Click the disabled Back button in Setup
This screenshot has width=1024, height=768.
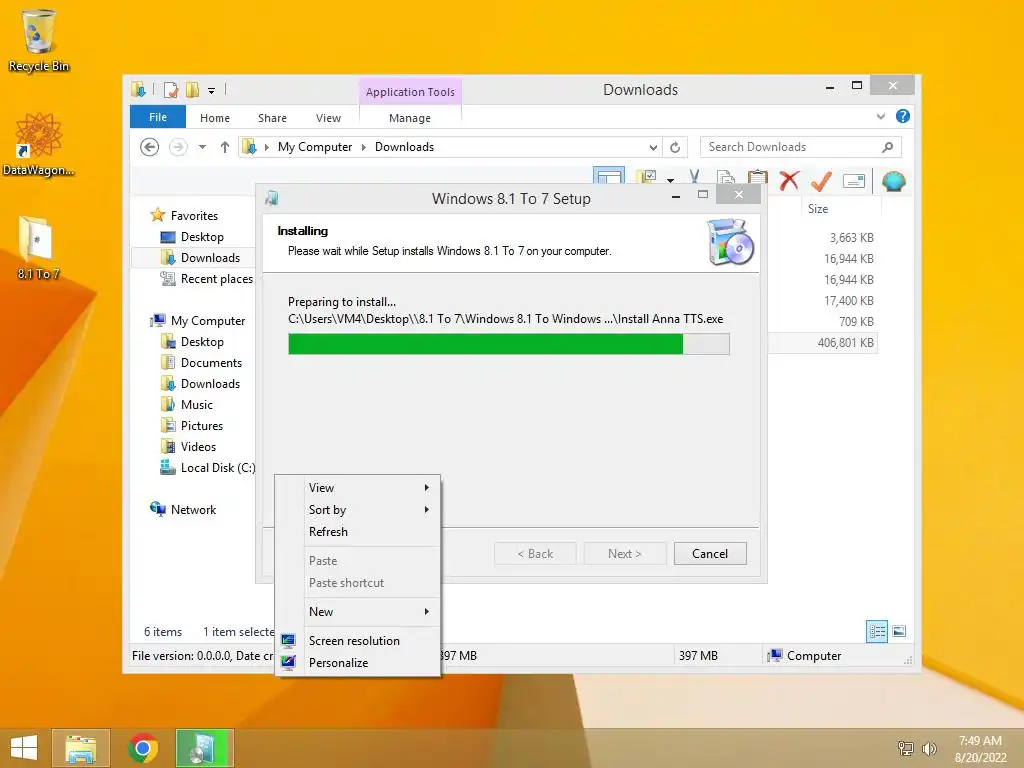[536, 554]
